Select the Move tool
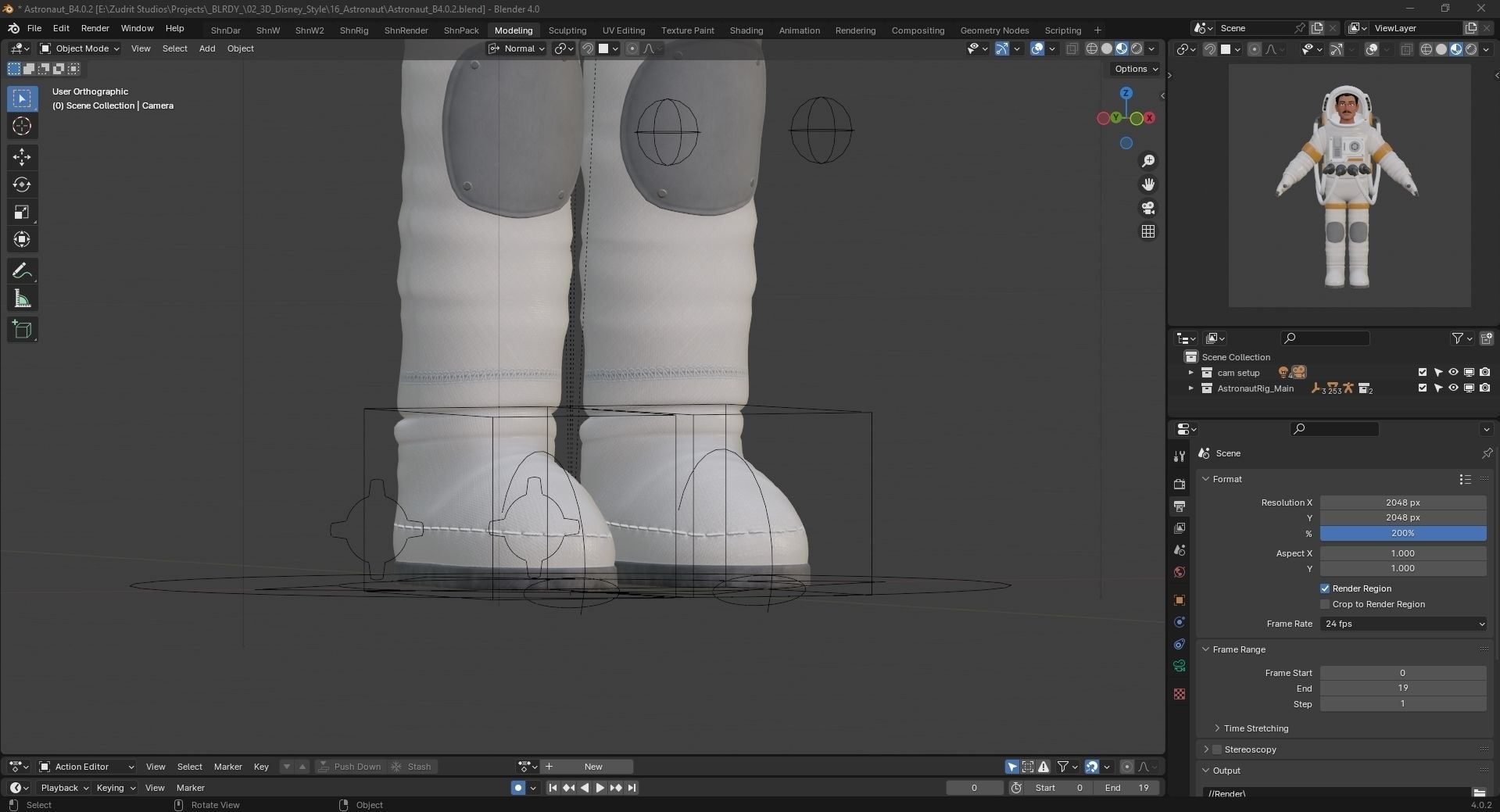The height and width of the screenshot is (812, 1500). 22,157
